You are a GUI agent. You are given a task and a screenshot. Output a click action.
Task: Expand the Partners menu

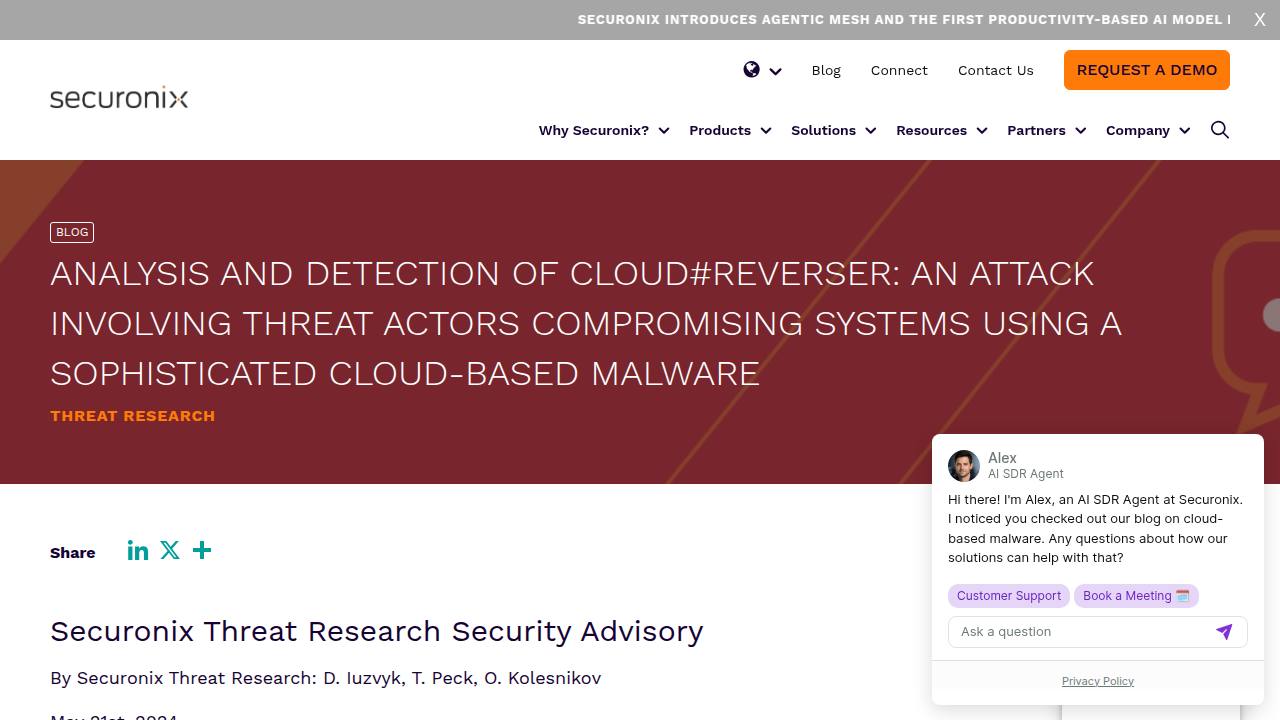tap(1046, 130)
